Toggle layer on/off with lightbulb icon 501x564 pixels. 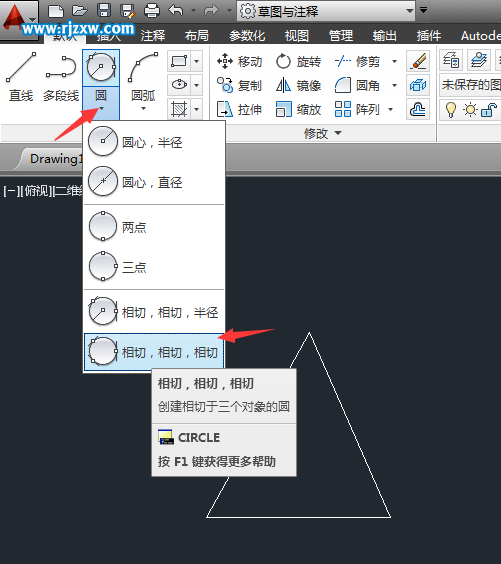(x=450, y=109)
